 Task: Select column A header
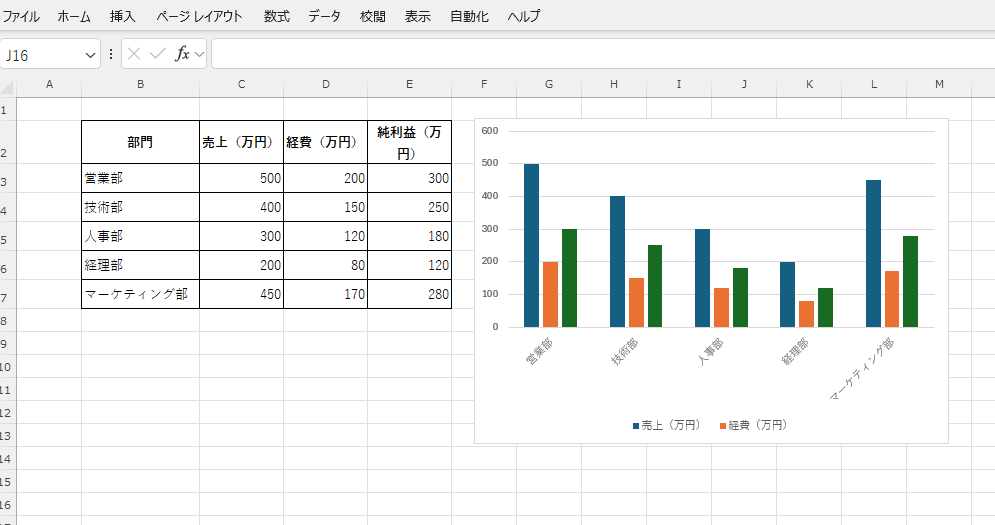(49, 84)
